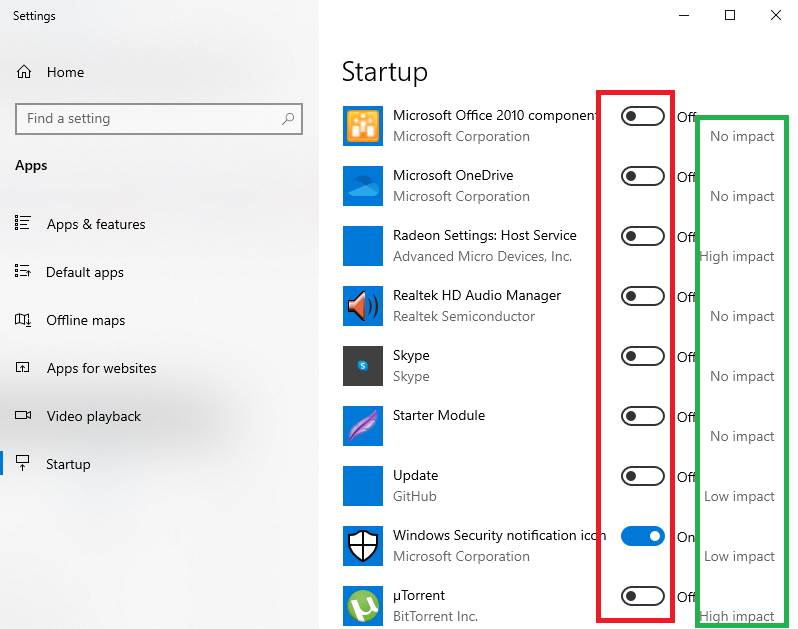Click the Realtek HD Audio Manager speaker icon
This screenshot has width=798, height=629.
[x=363, y=306]
